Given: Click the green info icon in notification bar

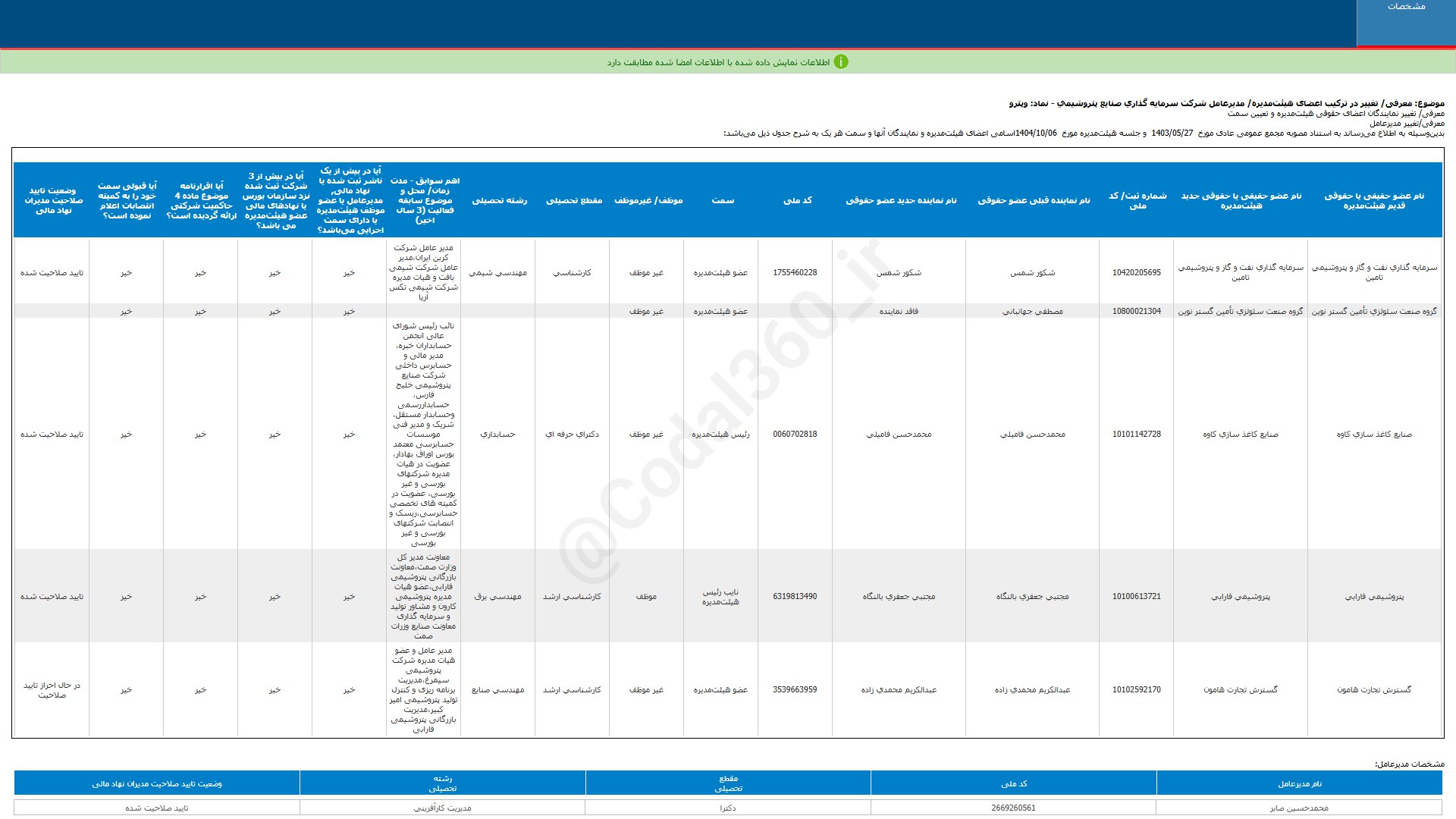Looking at the screenshot, I should pyautogui.click(x=840, y=62).
